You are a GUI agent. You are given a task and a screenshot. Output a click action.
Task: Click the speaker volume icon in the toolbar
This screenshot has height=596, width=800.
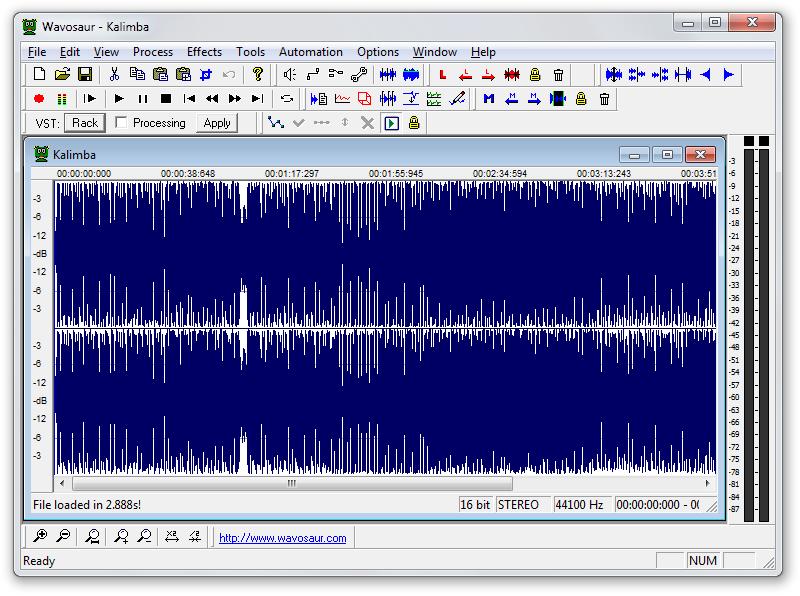[290, 74]
